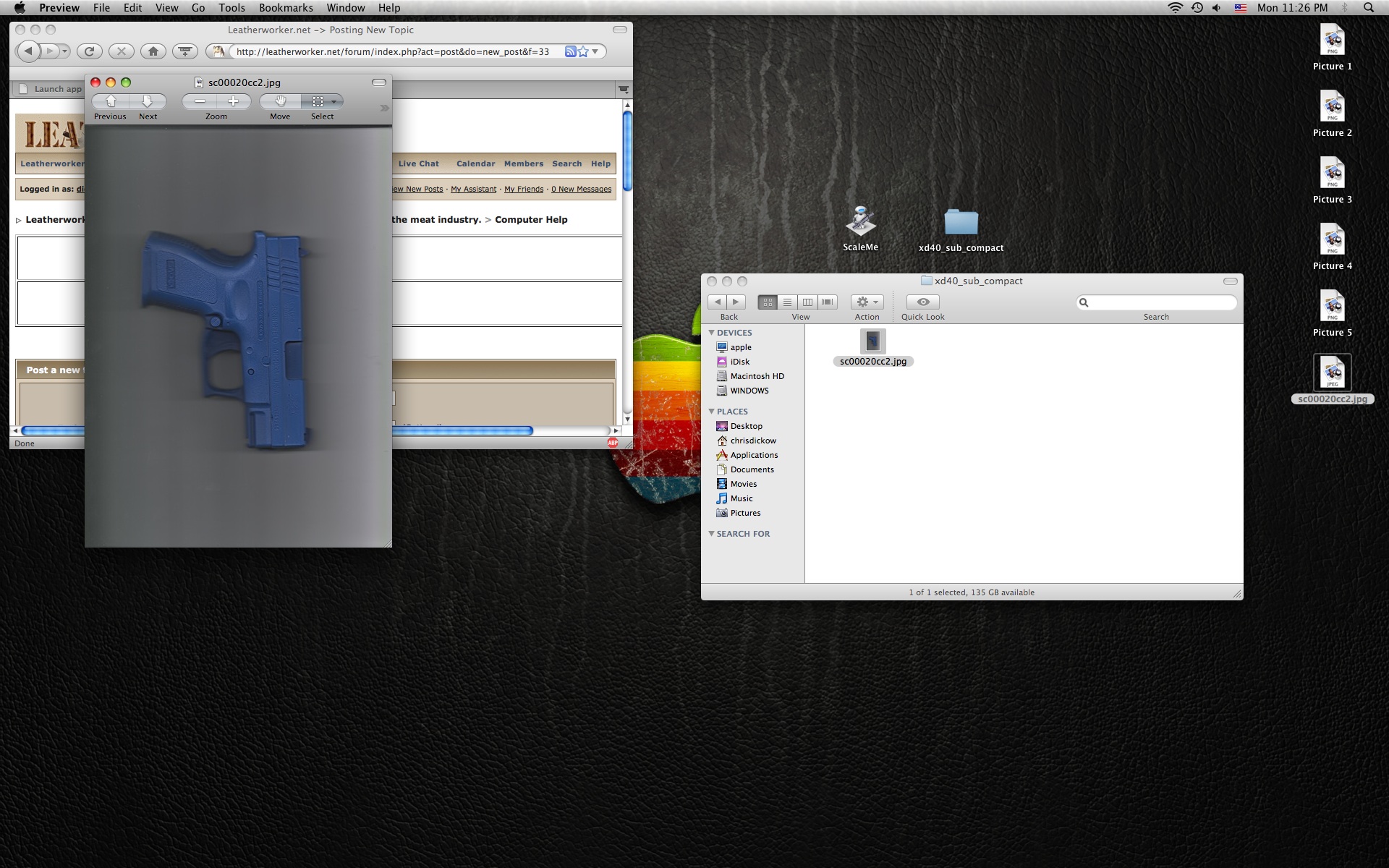
Task: Collapse the DEVICES section in Finder sidebar
Action: click(x=711, y=333)
